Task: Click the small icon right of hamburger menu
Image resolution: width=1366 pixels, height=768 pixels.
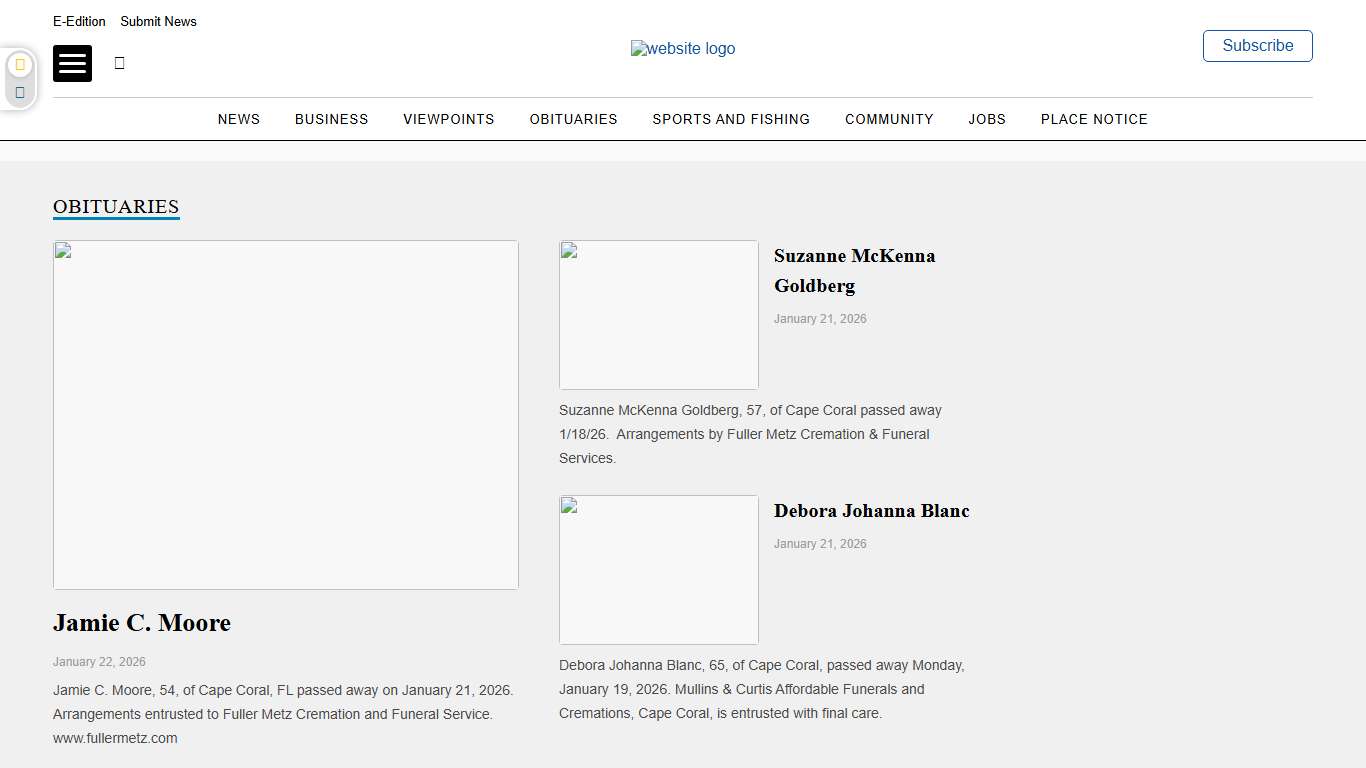Action: pos(120,63)
